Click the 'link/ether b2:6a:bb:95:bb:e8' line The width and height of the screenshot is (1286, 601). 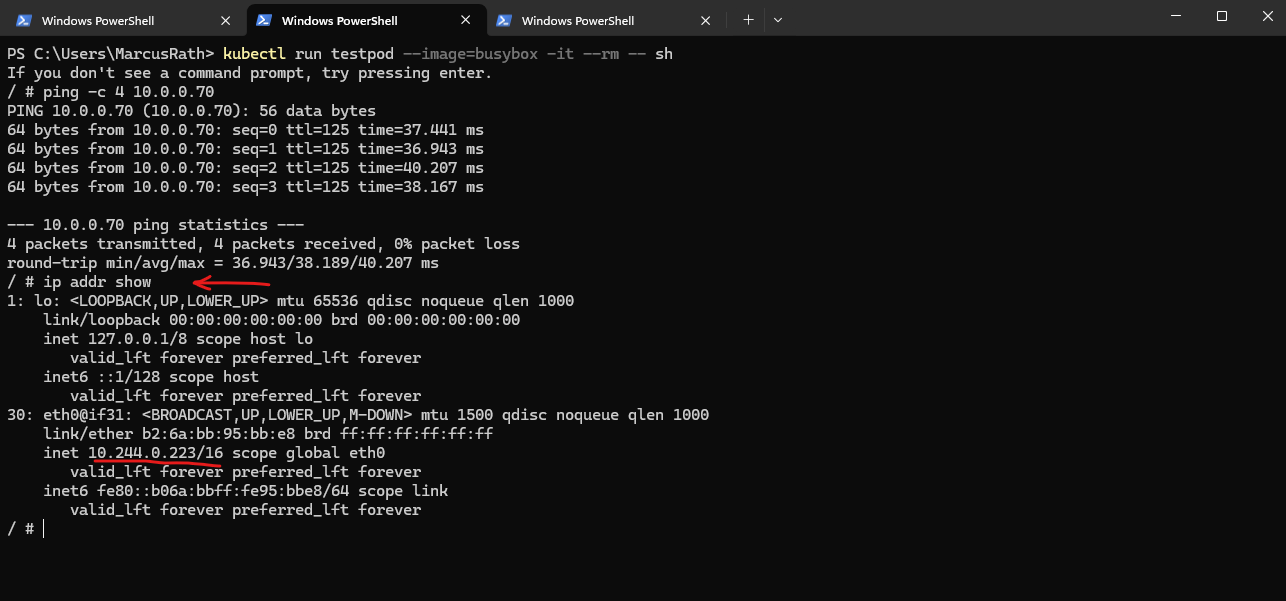268,434
